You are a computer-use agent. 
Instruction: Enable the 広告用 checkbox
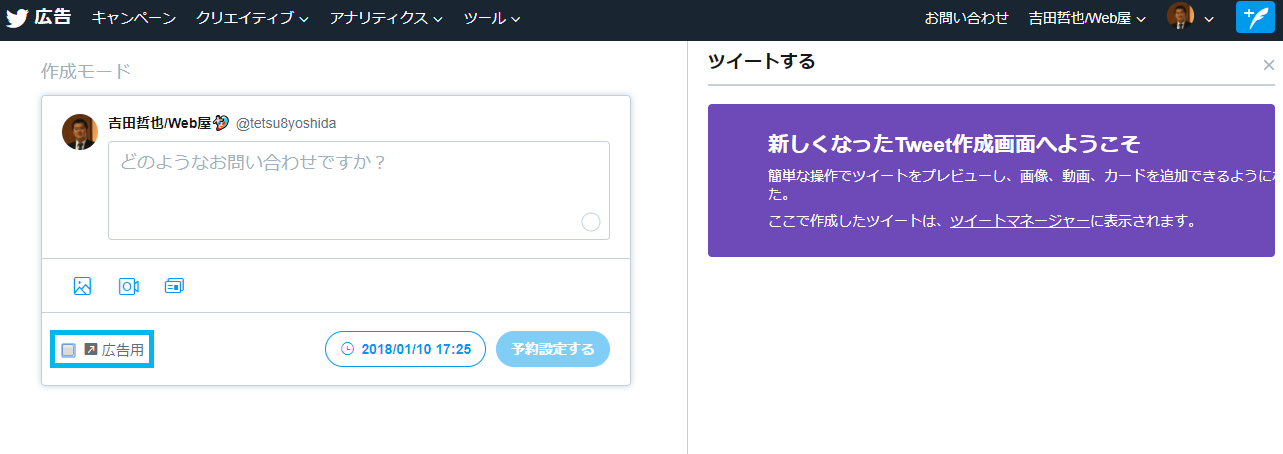[68, 350]
